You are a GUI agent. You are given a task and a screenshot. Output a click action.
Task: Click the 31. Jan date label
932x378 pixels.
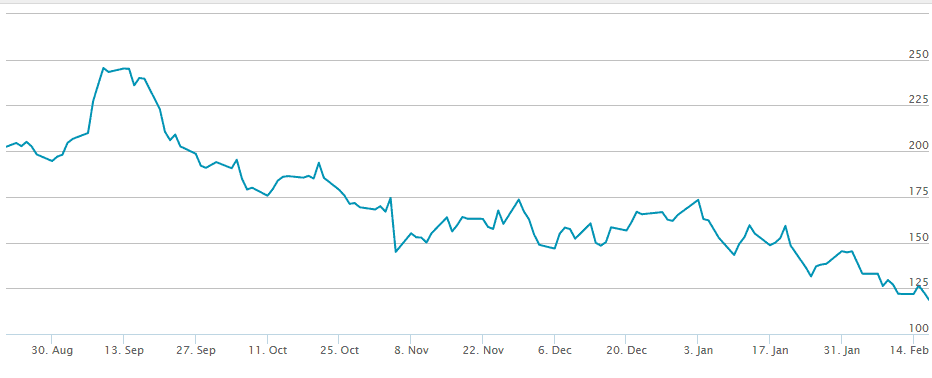click(x=841, y=351)
